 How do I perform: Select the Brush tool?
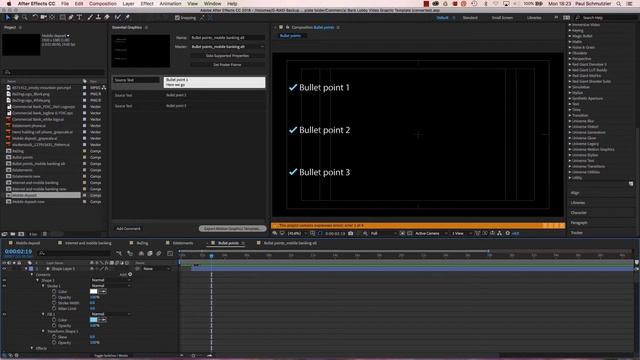tap(90, 17)
